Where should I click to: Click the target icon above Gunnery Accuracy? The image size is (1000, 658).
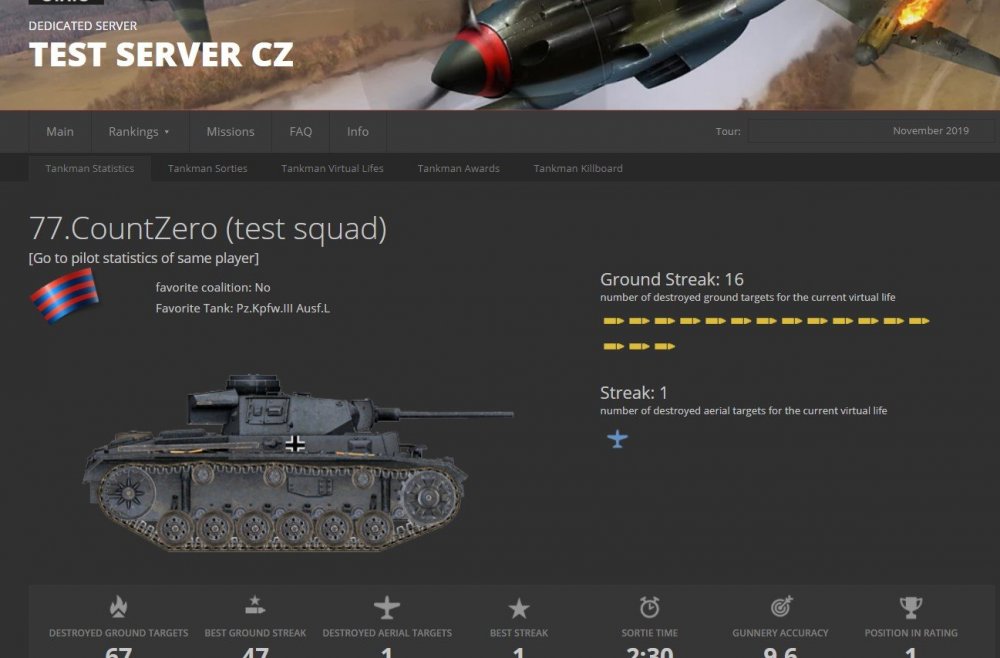781,607
